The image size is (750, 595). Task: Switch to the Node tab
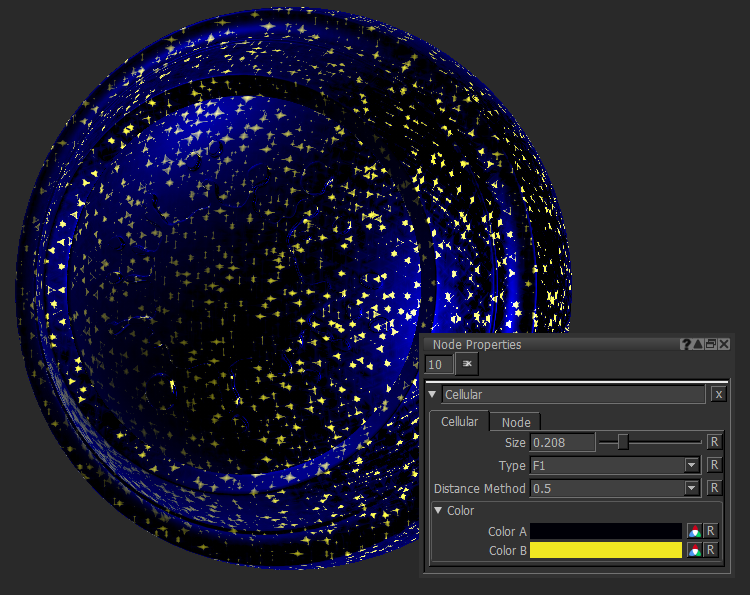tap(516, 422)
